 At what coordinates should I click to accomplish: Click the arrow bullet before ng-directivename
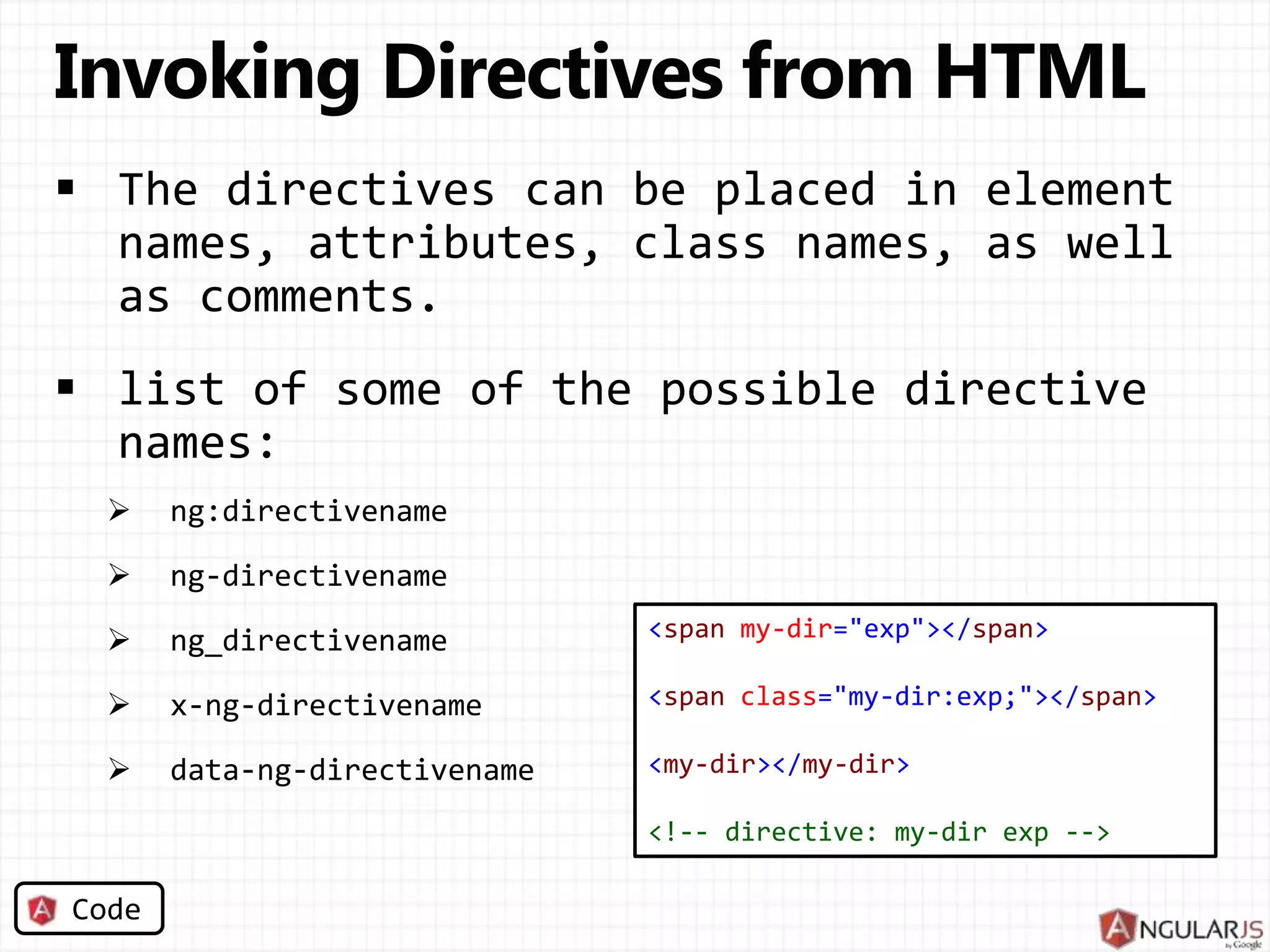[118, 575]
